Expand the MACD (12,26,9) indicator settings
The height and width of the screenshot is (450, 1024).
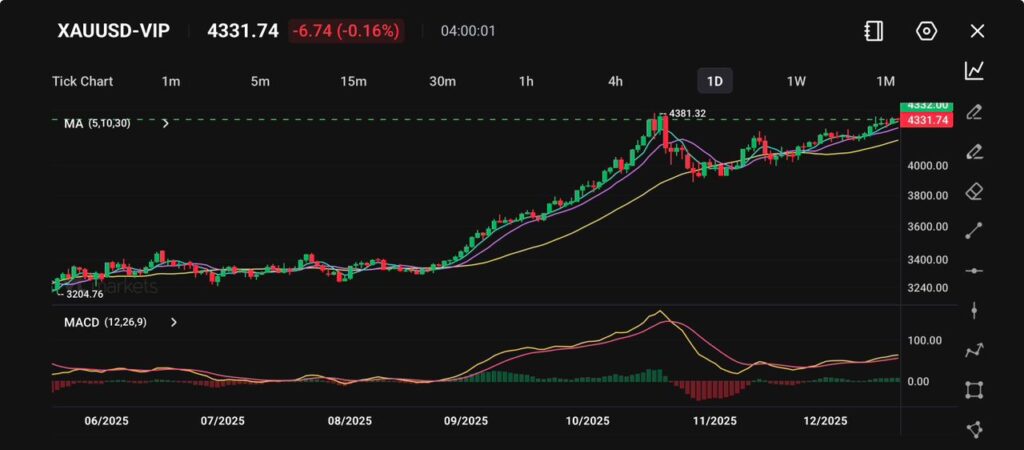[x=174, y=322]
